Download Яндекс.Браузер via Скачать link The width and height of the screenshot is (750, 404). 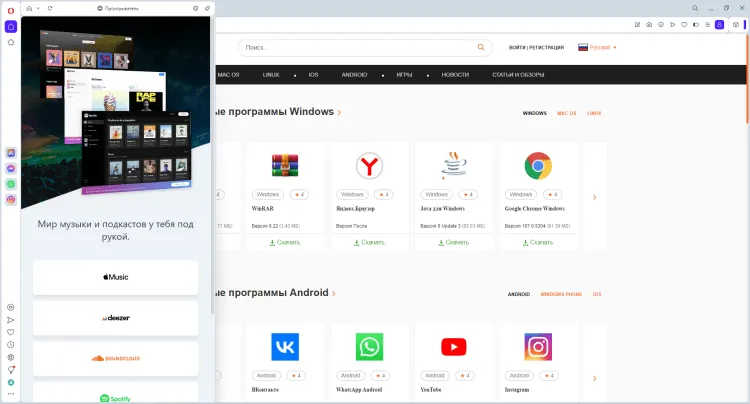(369, 242)
